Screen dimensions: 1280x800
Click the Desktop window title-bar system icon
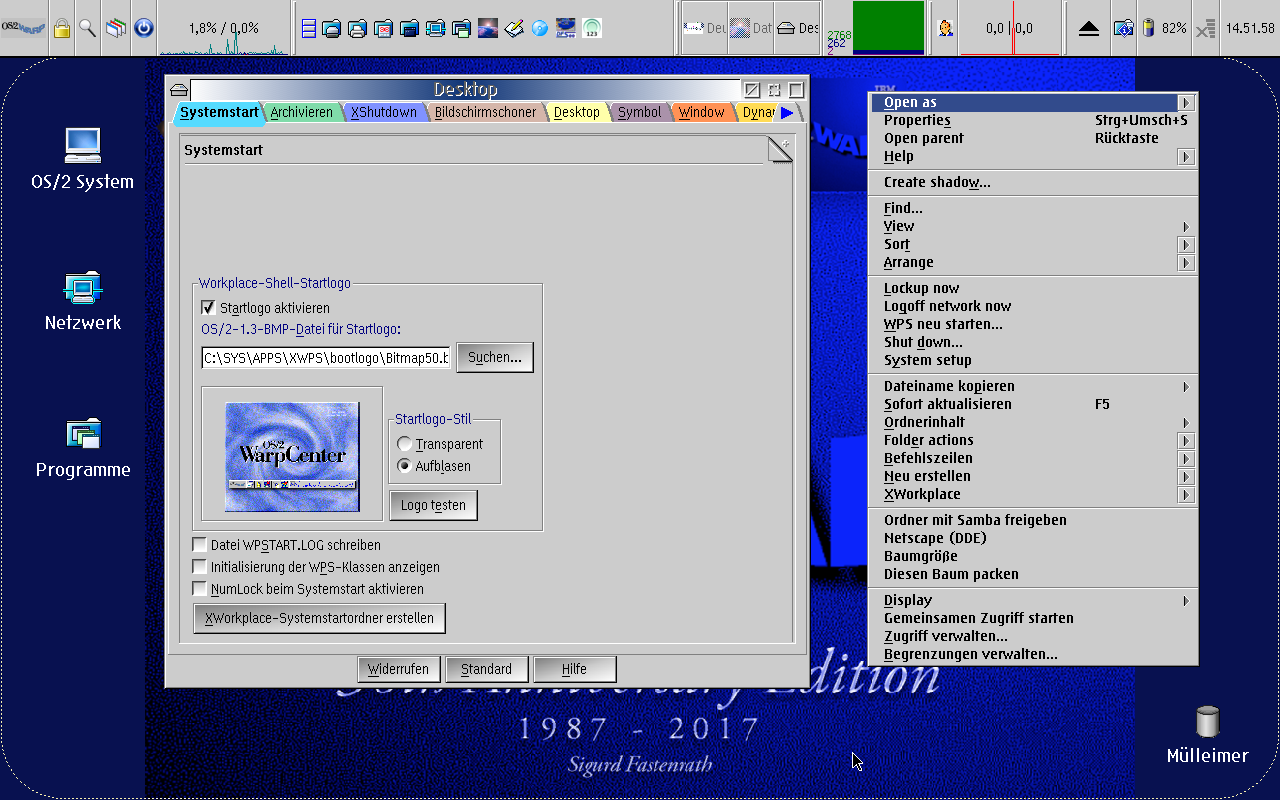[179, 90]
